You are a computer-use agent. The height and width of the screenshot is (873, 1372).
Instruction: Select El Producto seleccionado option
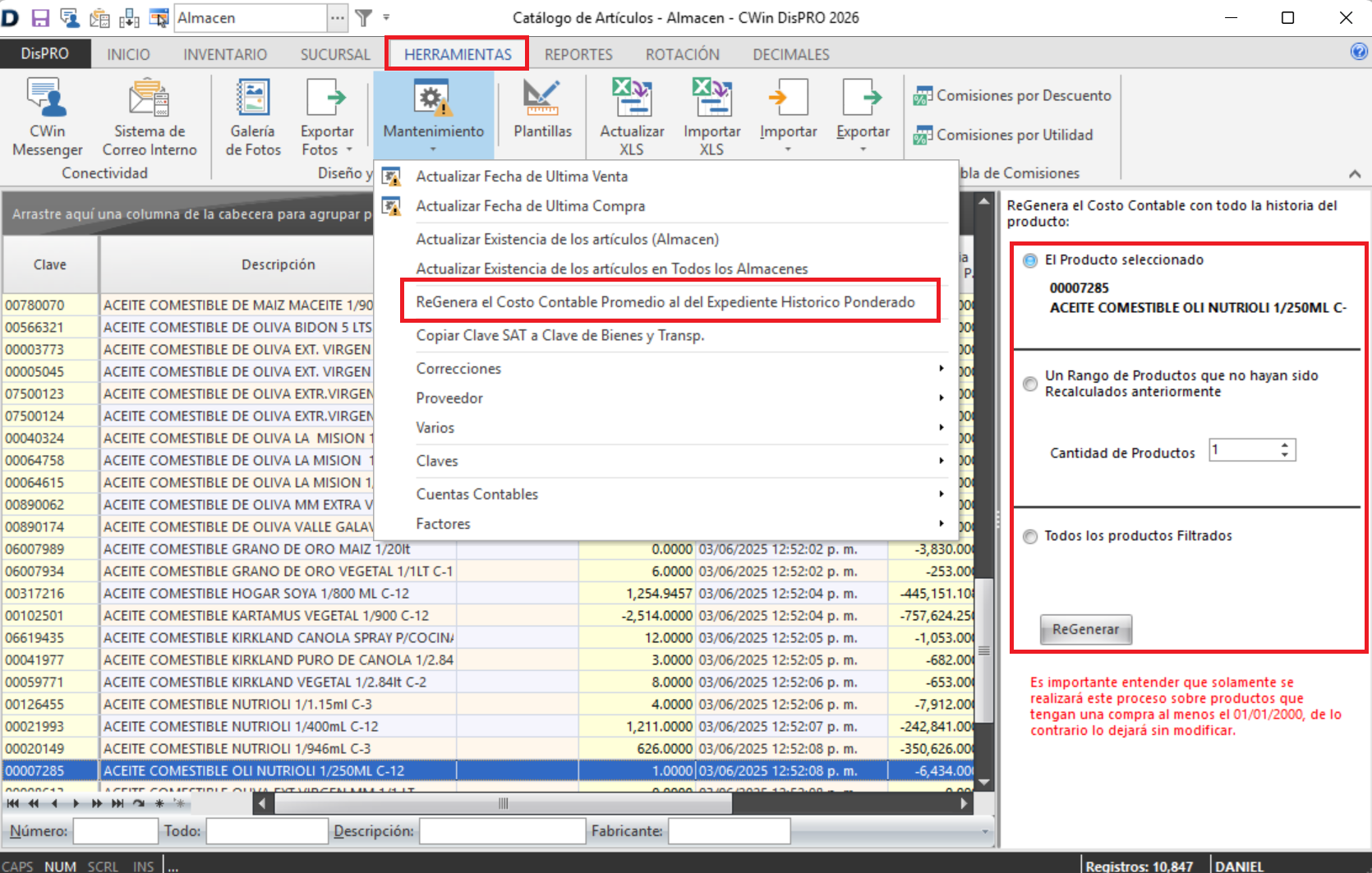[x=1030, y=260]
